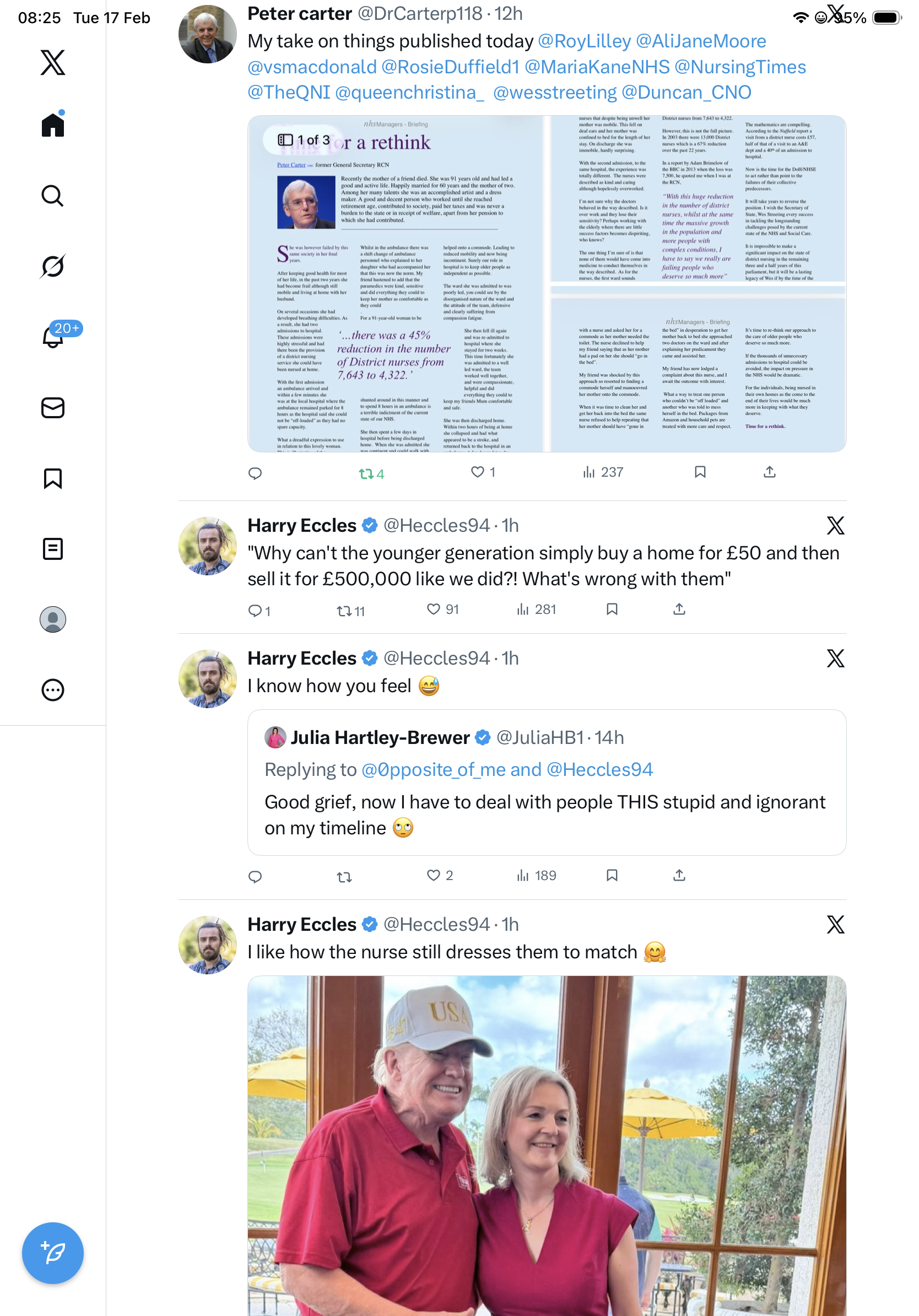This screenshot has height=1316, width=919.
Task: Open the Grok icon in sidebar
Action: point(53,266)
